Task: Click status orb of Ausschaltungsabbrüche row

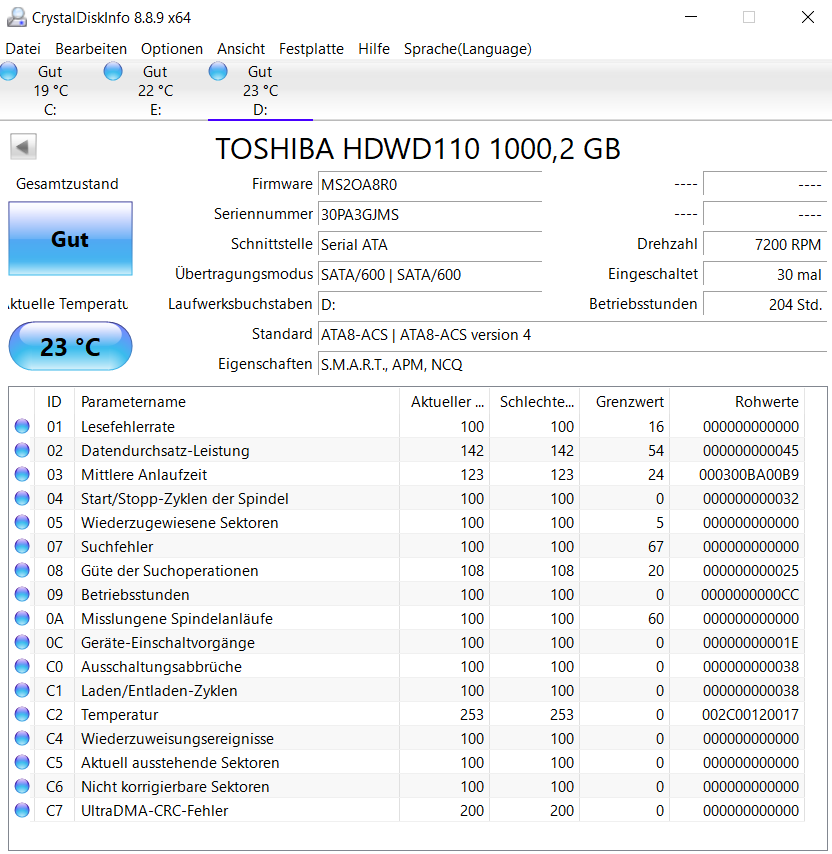Action: pos(22,666)
